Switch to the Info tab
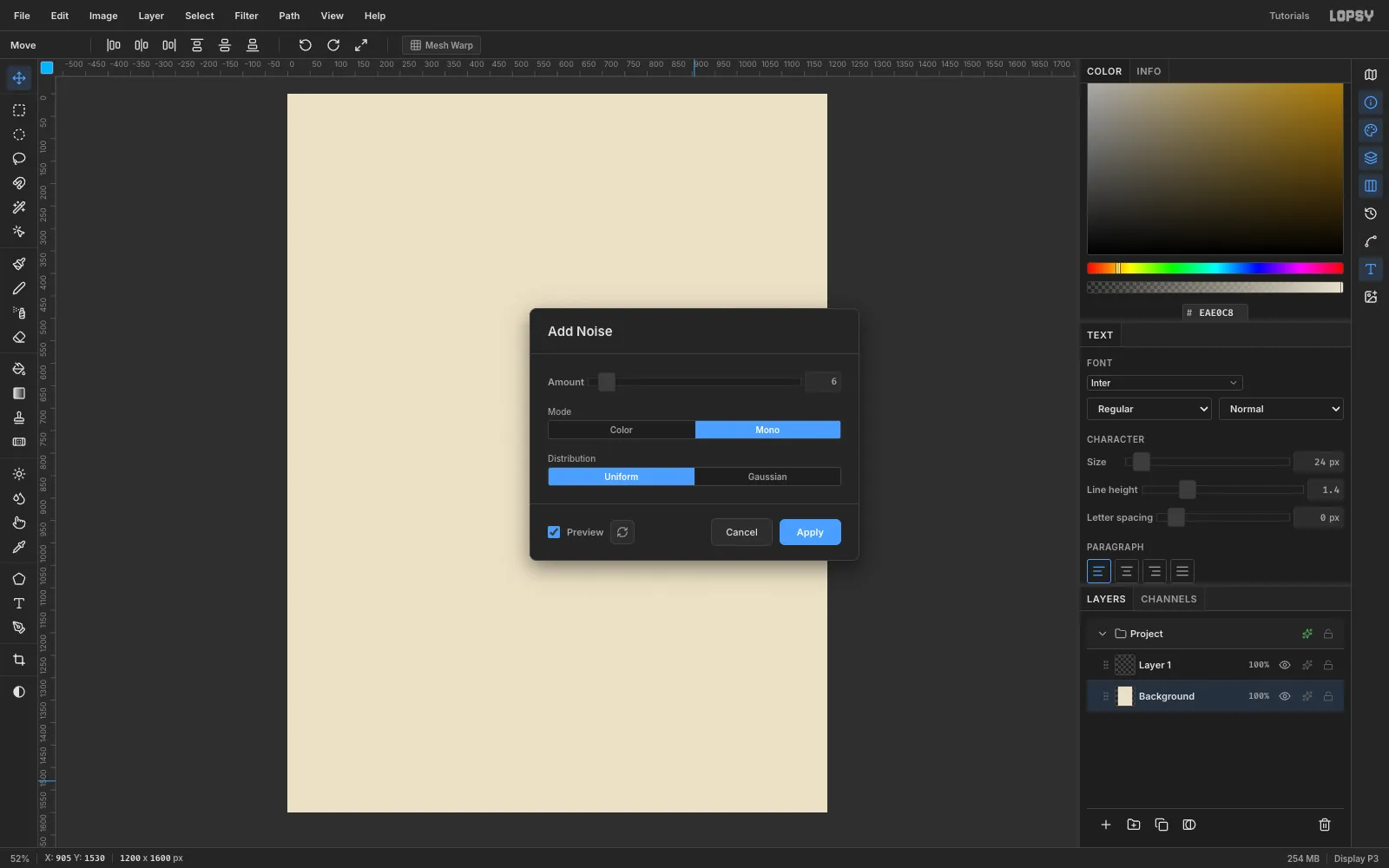The width and height of the screenshot is (1389, 868). 1149,71
